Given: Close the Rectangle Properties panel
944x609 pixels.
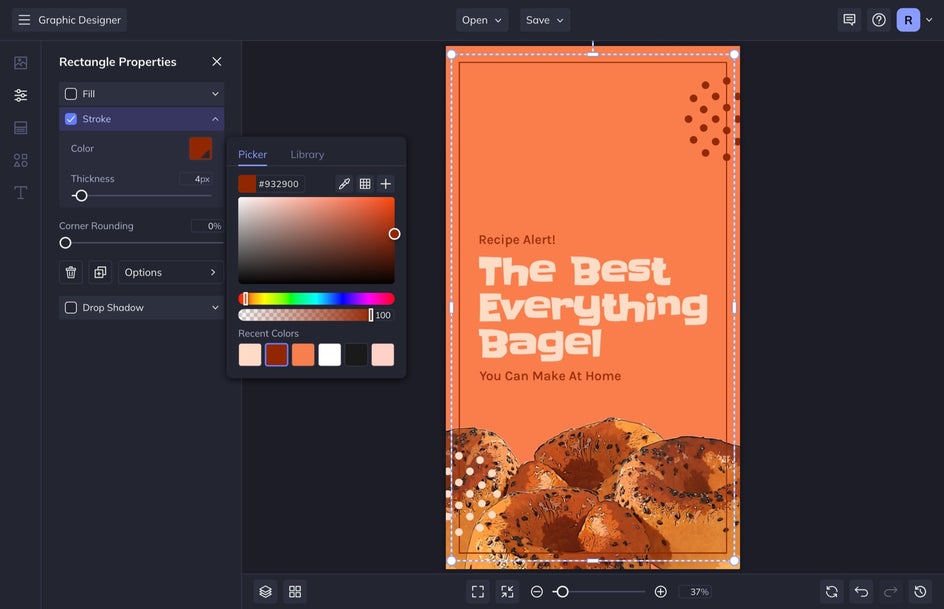Looking at the screenshot, I should tap(217, 61).
